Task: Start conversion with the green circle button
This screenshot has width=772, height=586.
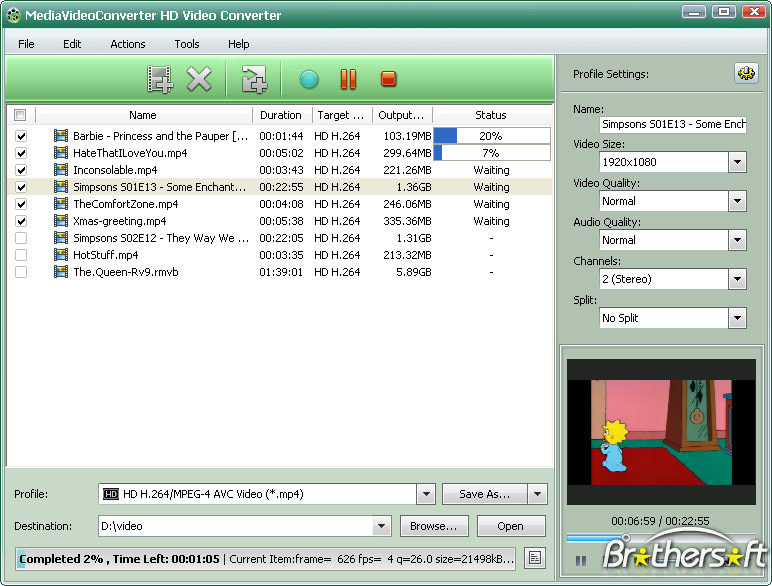Action: pos(308,79)
